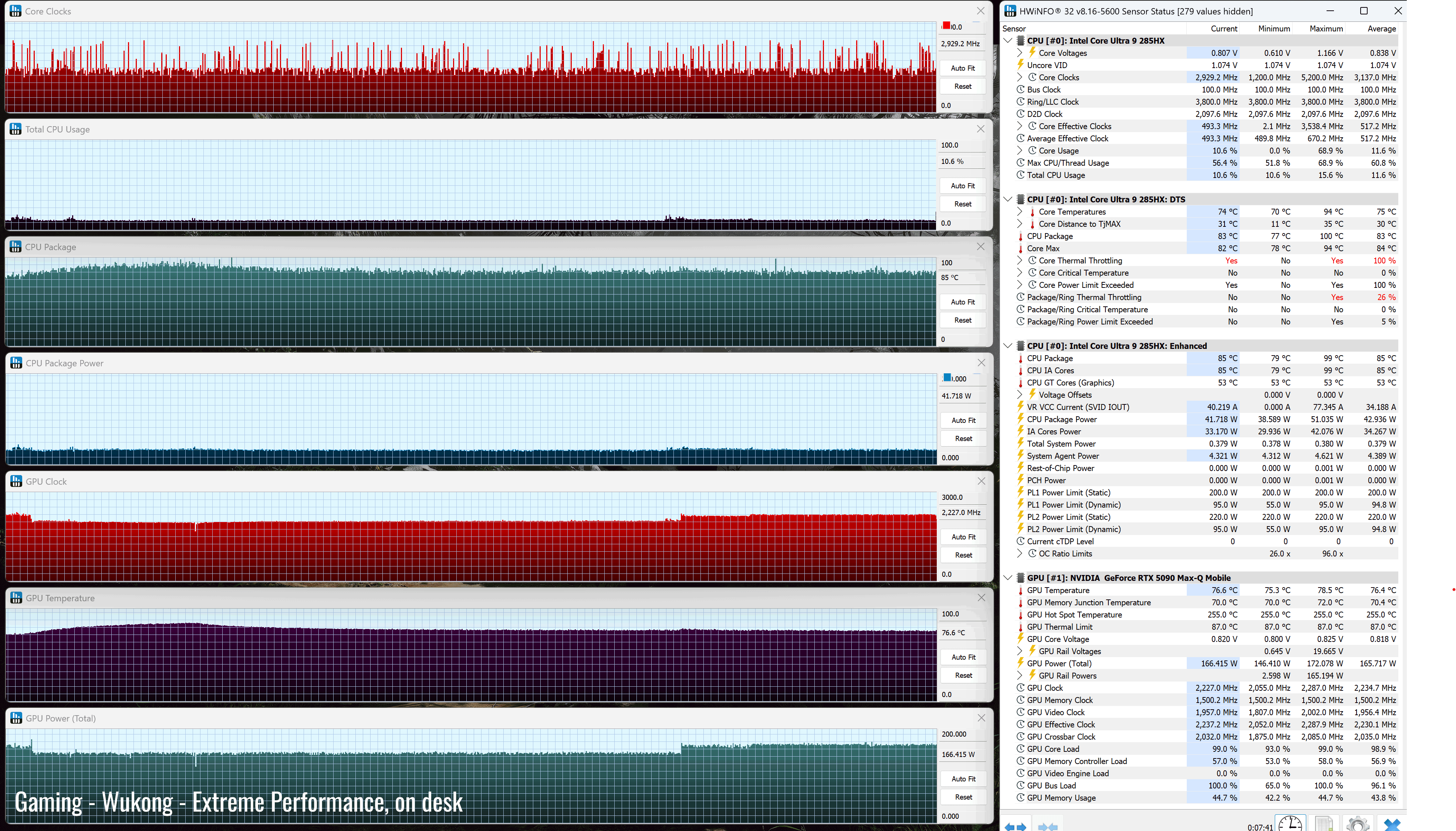Expand the Core Usage row

click(1020, 151)
